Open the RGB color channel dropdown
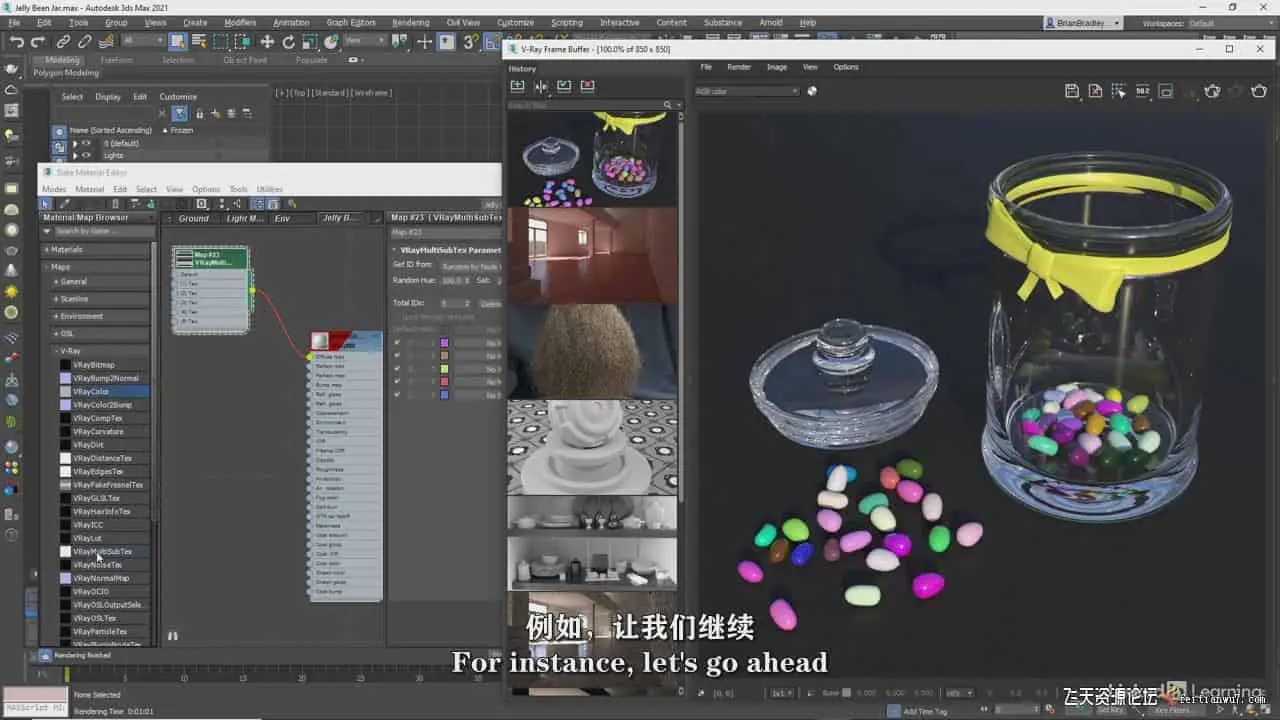The image size is (1280, 720). click(x=748, y=91)
